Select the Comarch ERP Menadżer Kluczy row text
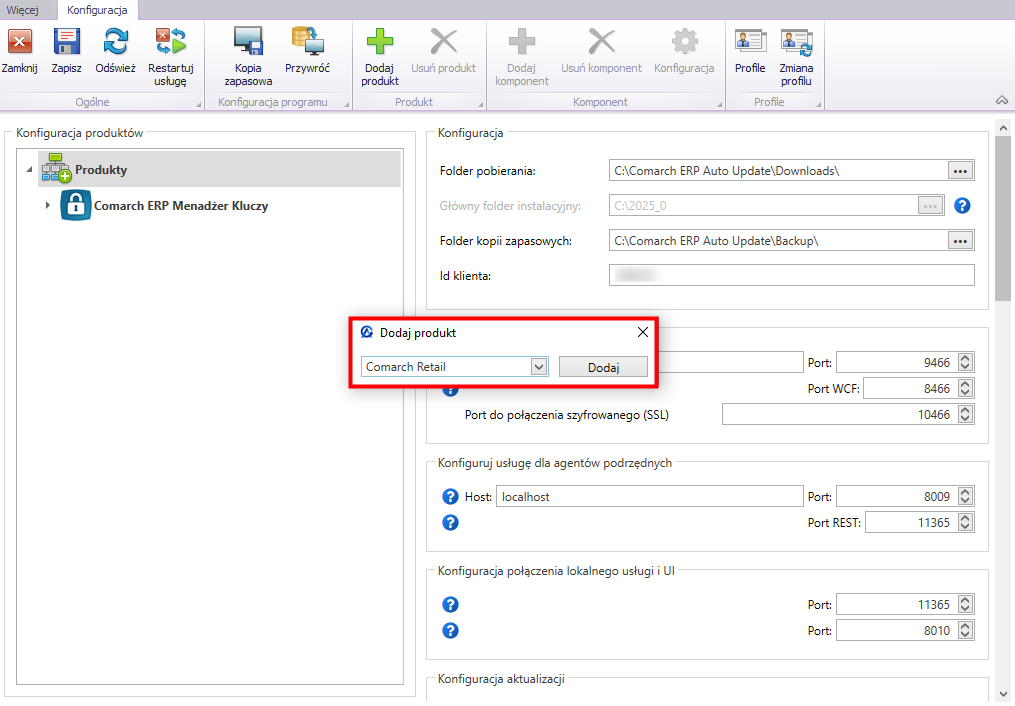 [x=181, y=206]
